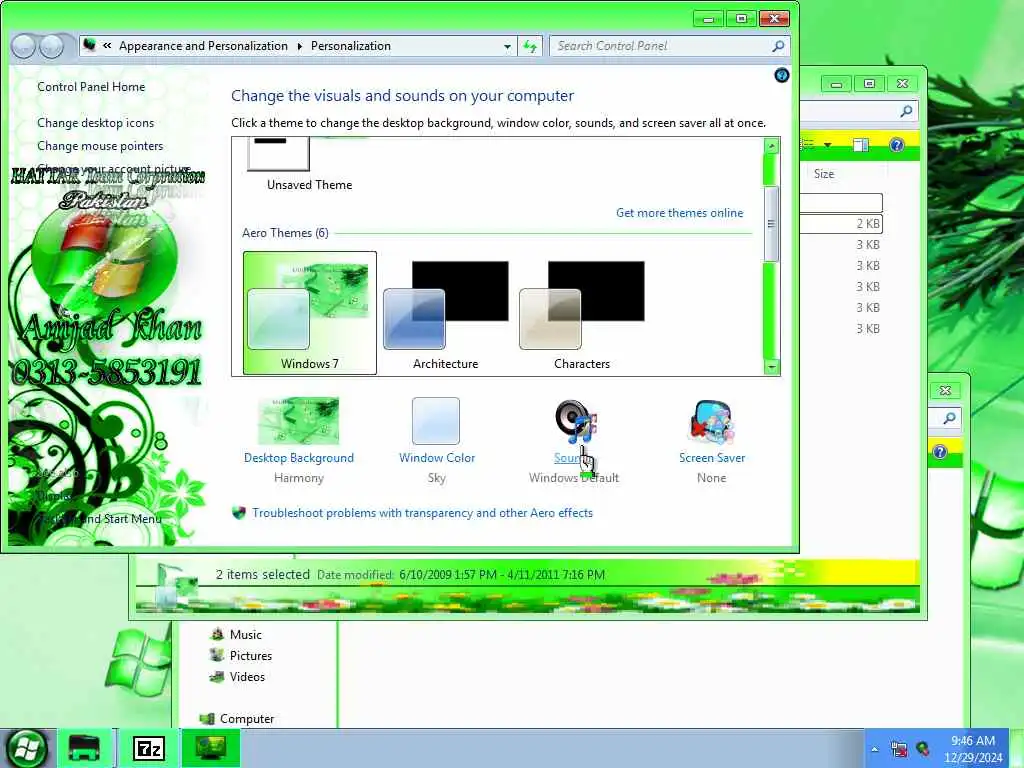Screen dimensions: 1024x768
Task: Click the search magnifier in Control Panel
Action: tap(778, 46)
